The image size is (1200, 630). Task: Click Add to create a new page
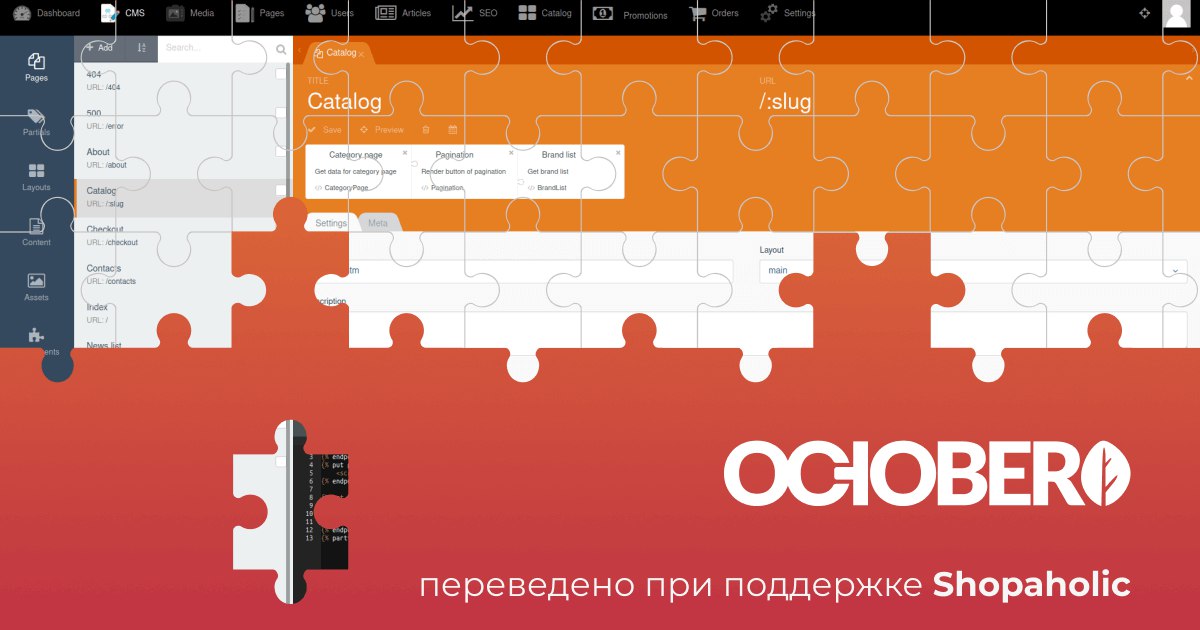coord(98,47)
